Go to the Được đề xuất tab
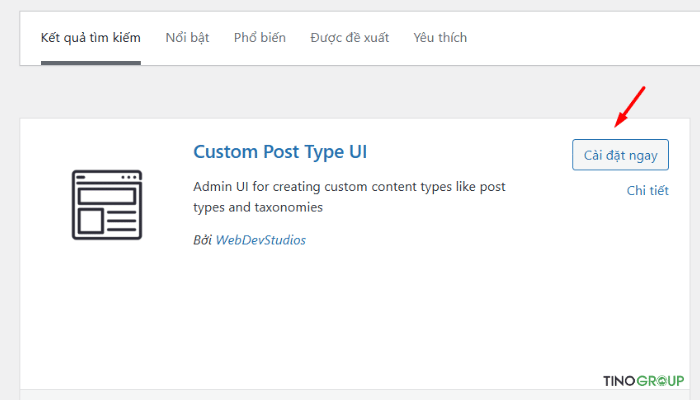 pyautogui.click(x=350, y=38)
